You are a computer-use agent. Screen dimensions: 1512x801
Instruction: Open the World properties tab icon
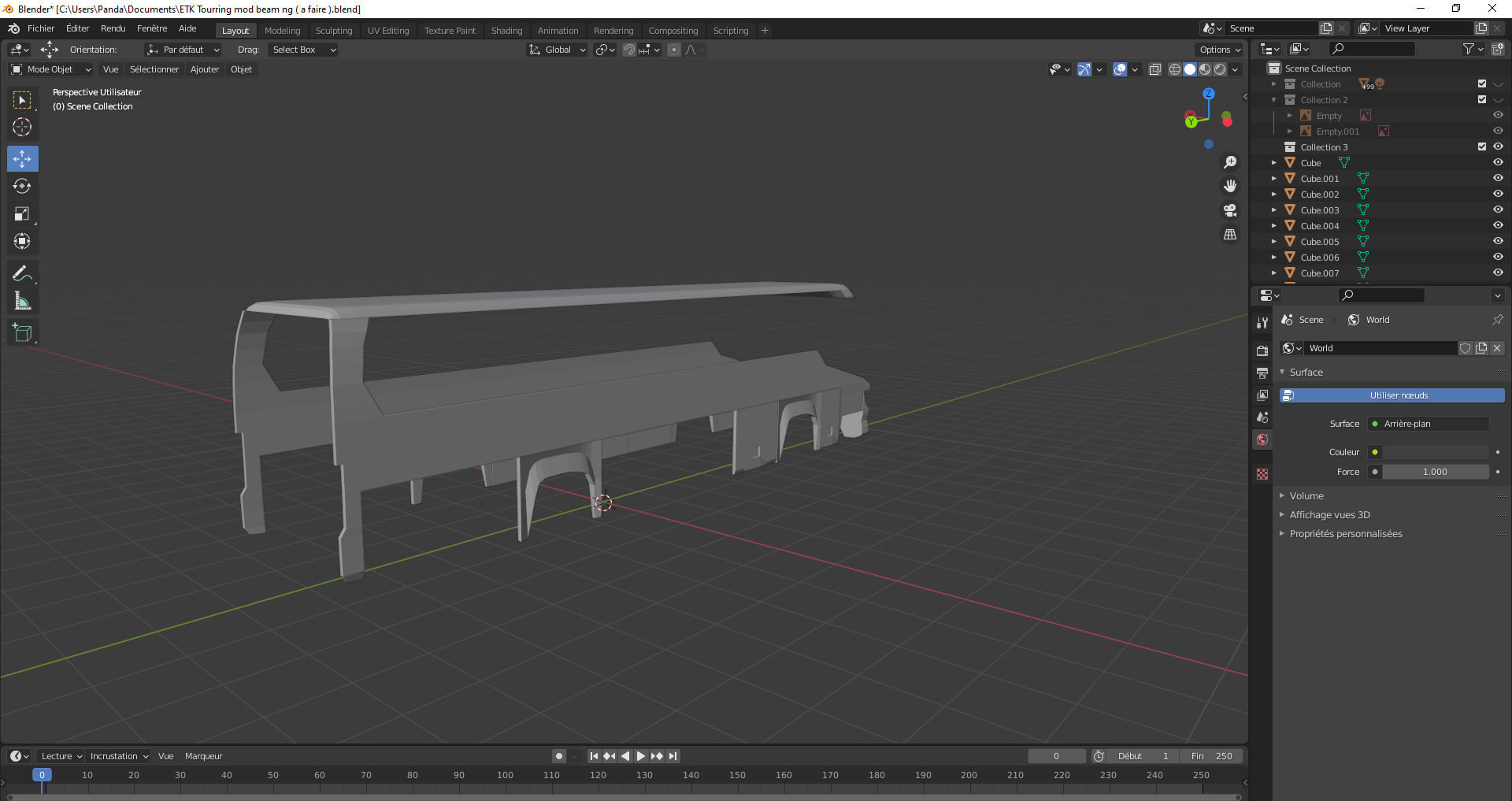[x=1262, y=439]
